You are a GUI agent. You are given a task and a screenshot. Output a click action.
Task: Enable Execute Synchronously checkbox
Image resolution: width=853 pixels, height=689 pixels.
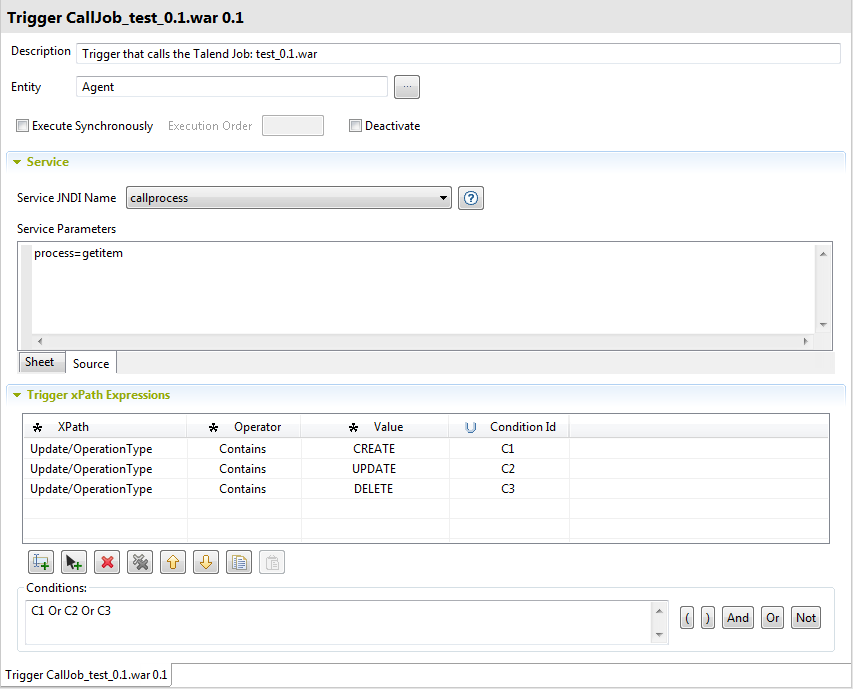point(23,126)
